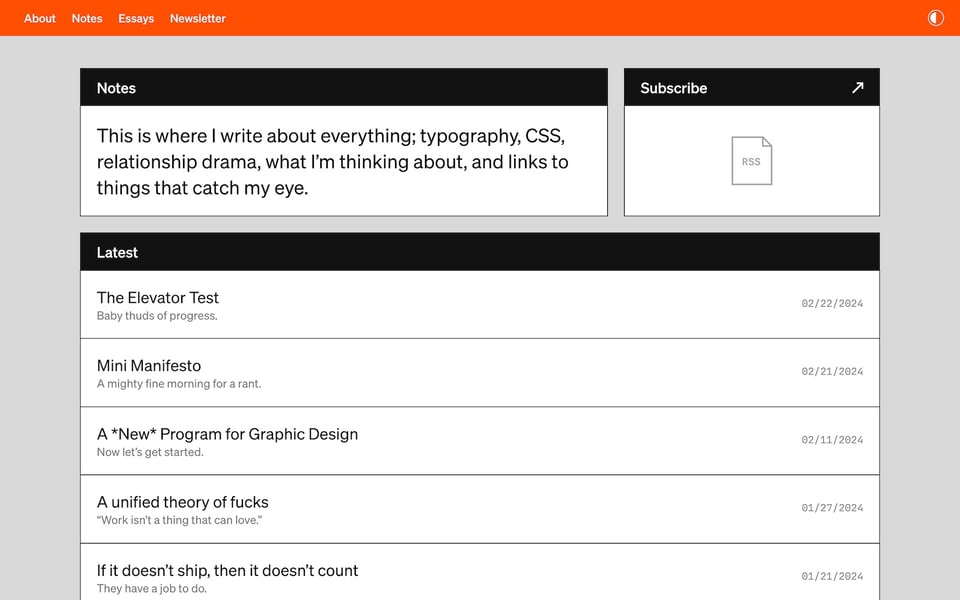960x600 pixels.
Task: Read The Elevator Test note
Action: (158, 297)
